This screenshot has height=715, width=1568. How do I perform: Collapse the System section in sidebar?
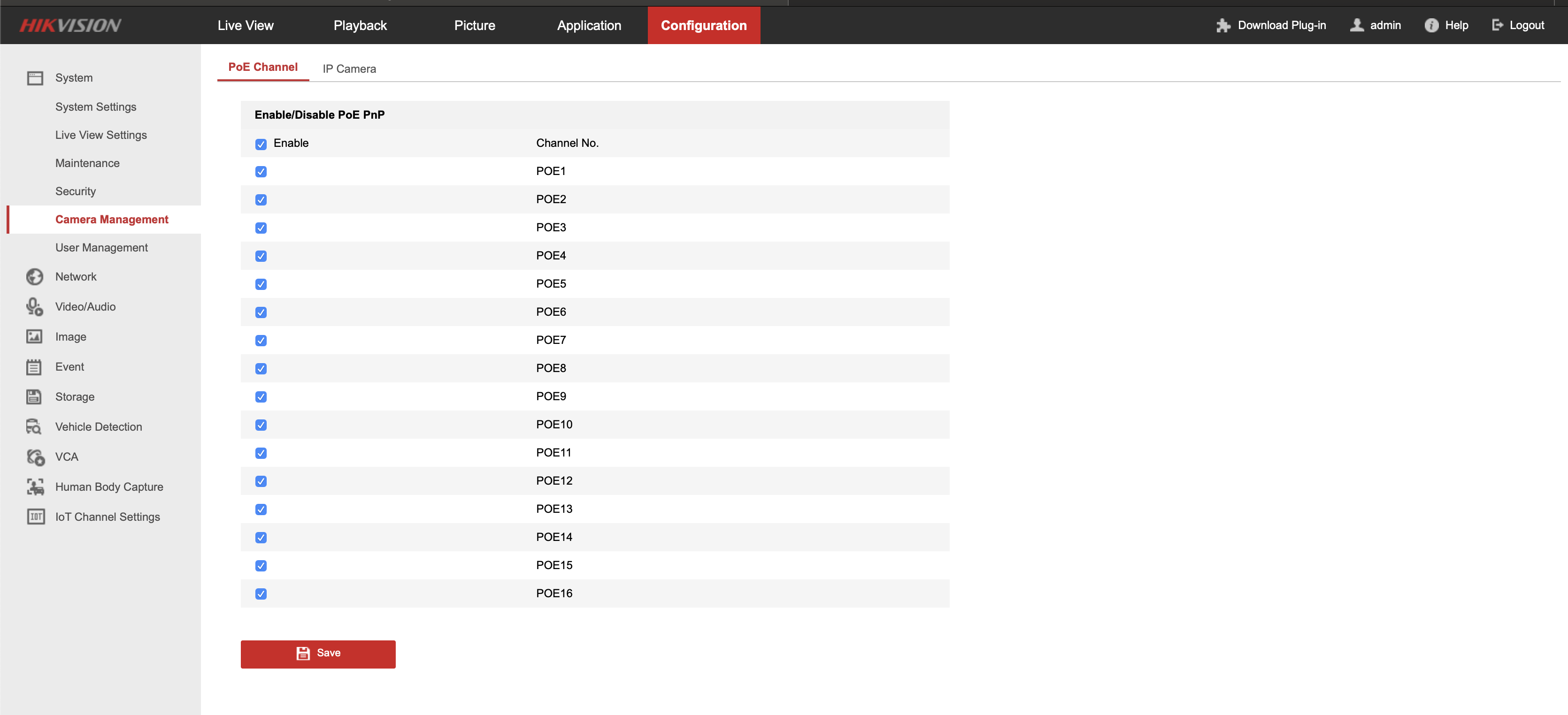(x=74, y=78)
